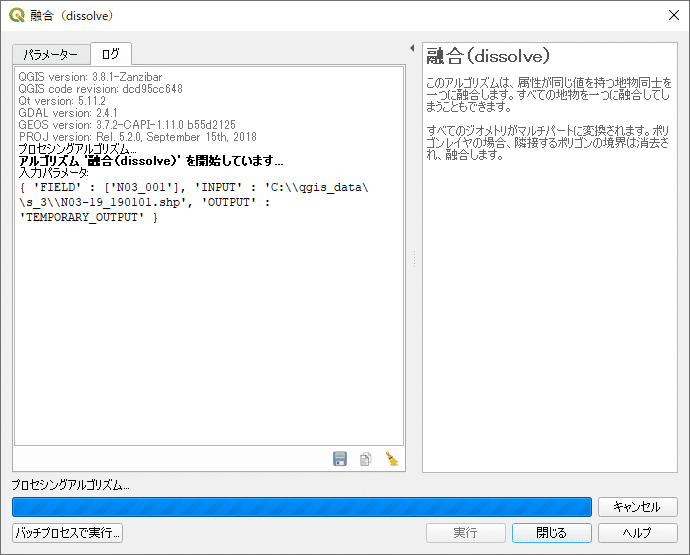This screenshot has width=690, height=555.
Task: Click the help paragraph starting すべてのジオメトリ
Action: click(x=547, y=143)
